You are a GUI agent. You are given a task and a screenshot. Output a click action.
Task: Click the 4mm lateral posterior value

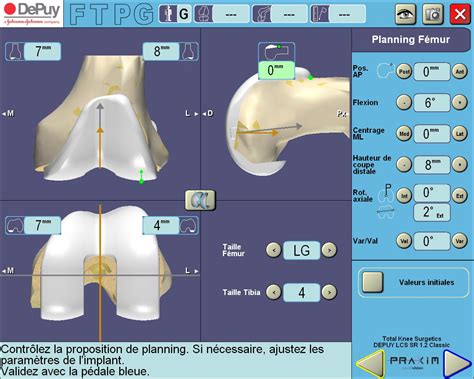[161, 225]
